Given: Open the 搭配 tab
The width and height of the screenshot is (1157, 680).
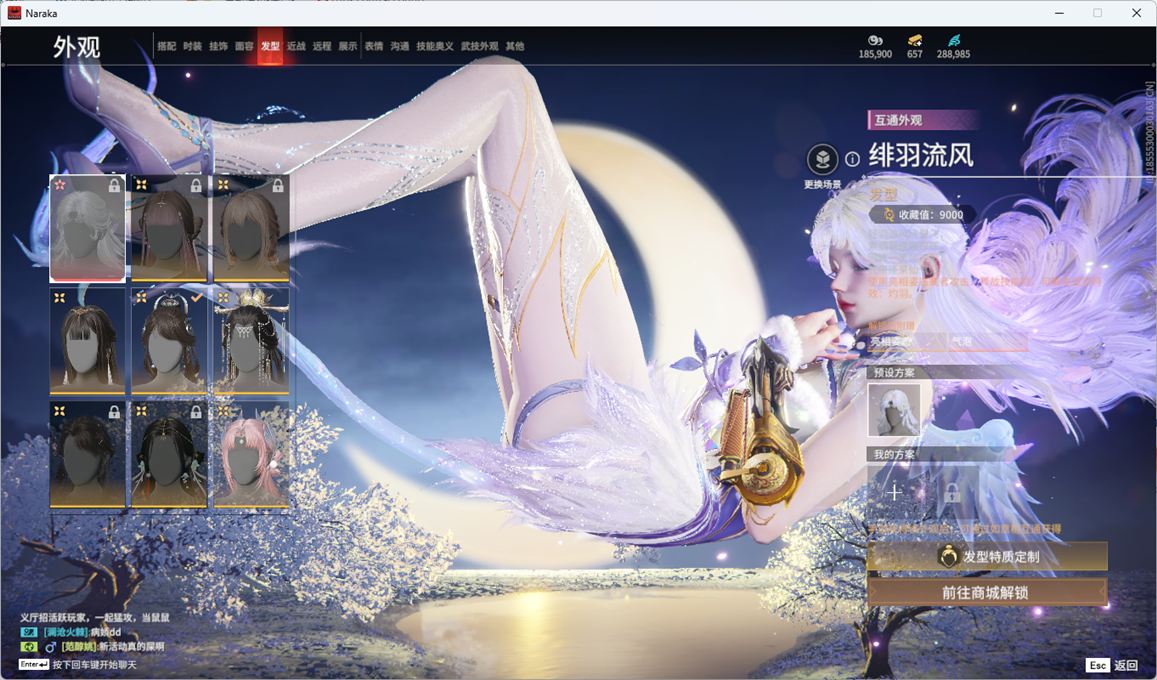Looking at the screenshot, I should pyautogui.click(x=167, y=46).
